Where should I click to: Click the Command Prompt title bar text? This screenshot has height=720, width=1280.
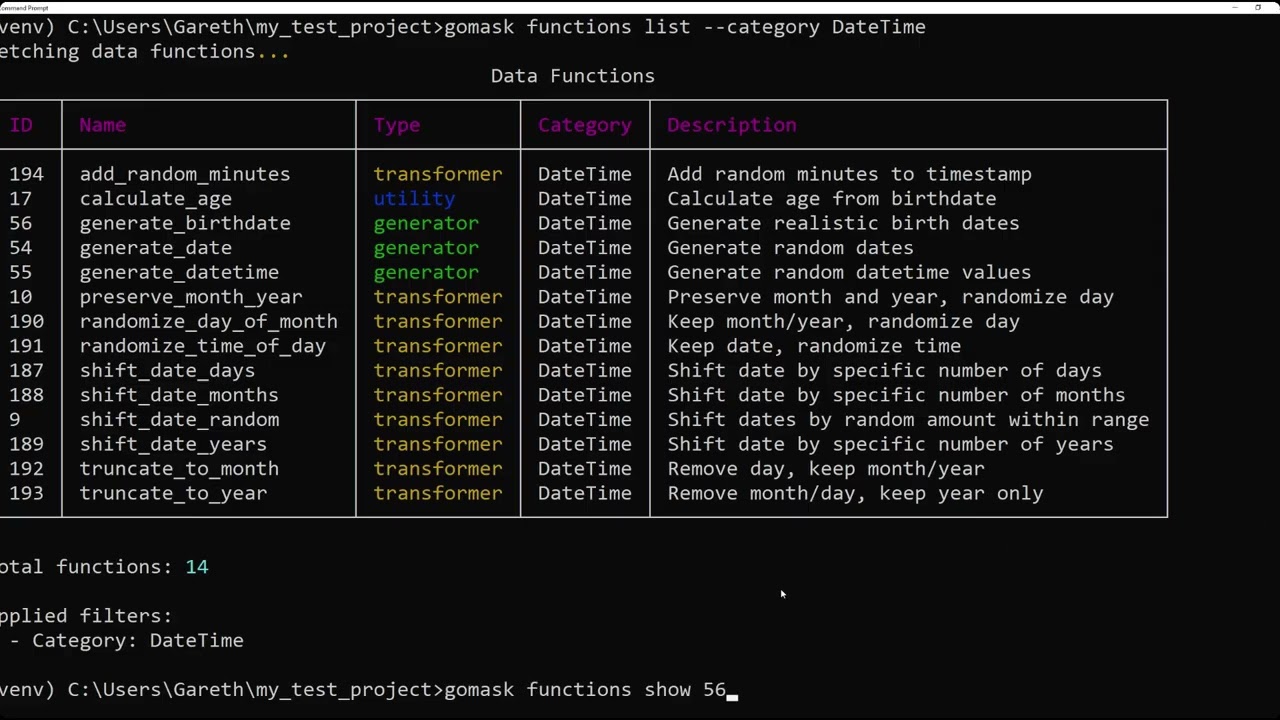tap(25, 7)
